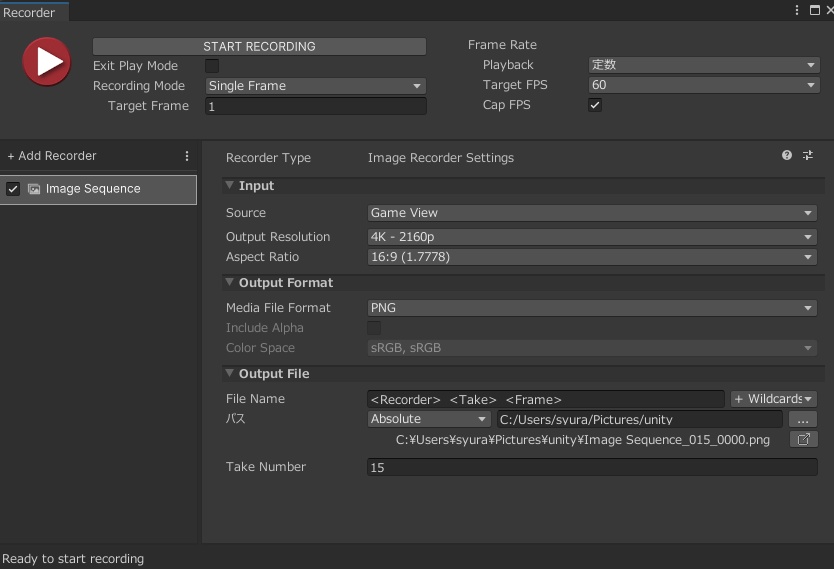834x569 pixels.
Task: Open the Media File Format dropdown
Action: [x=592, y=308]
